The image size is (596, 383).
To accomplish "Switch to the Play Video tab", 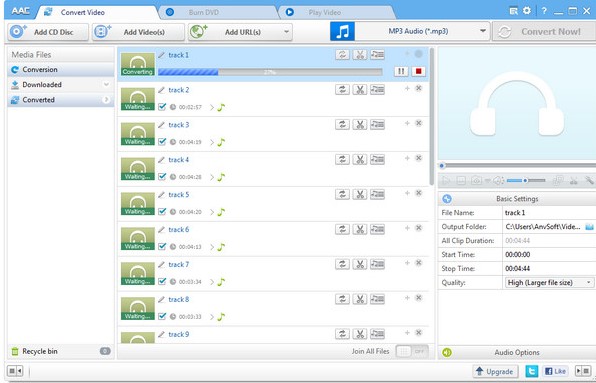I will [324, 12].
